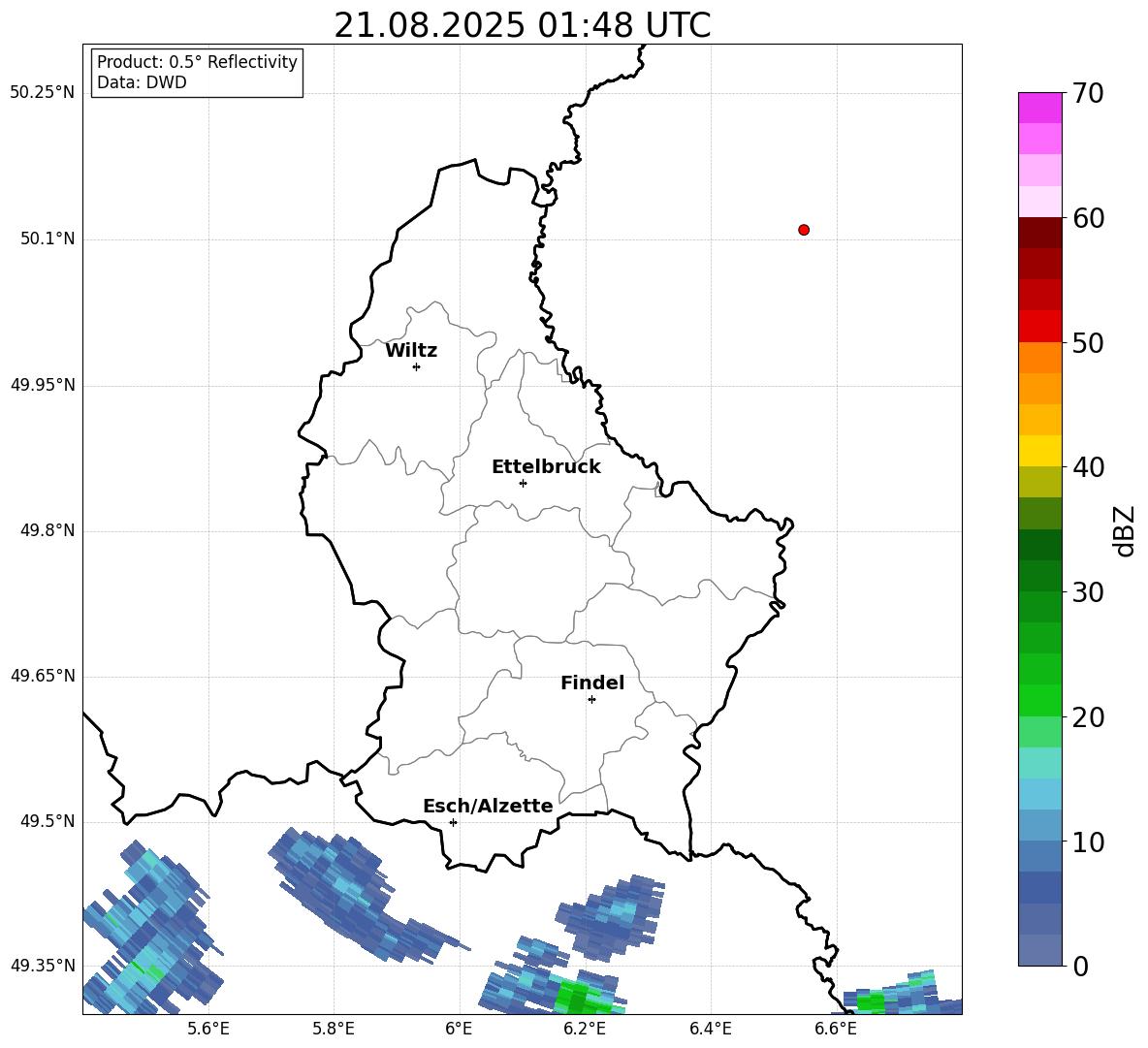
Task: Click the 49.5°N latitude label
Action: (x=48, y=821)
